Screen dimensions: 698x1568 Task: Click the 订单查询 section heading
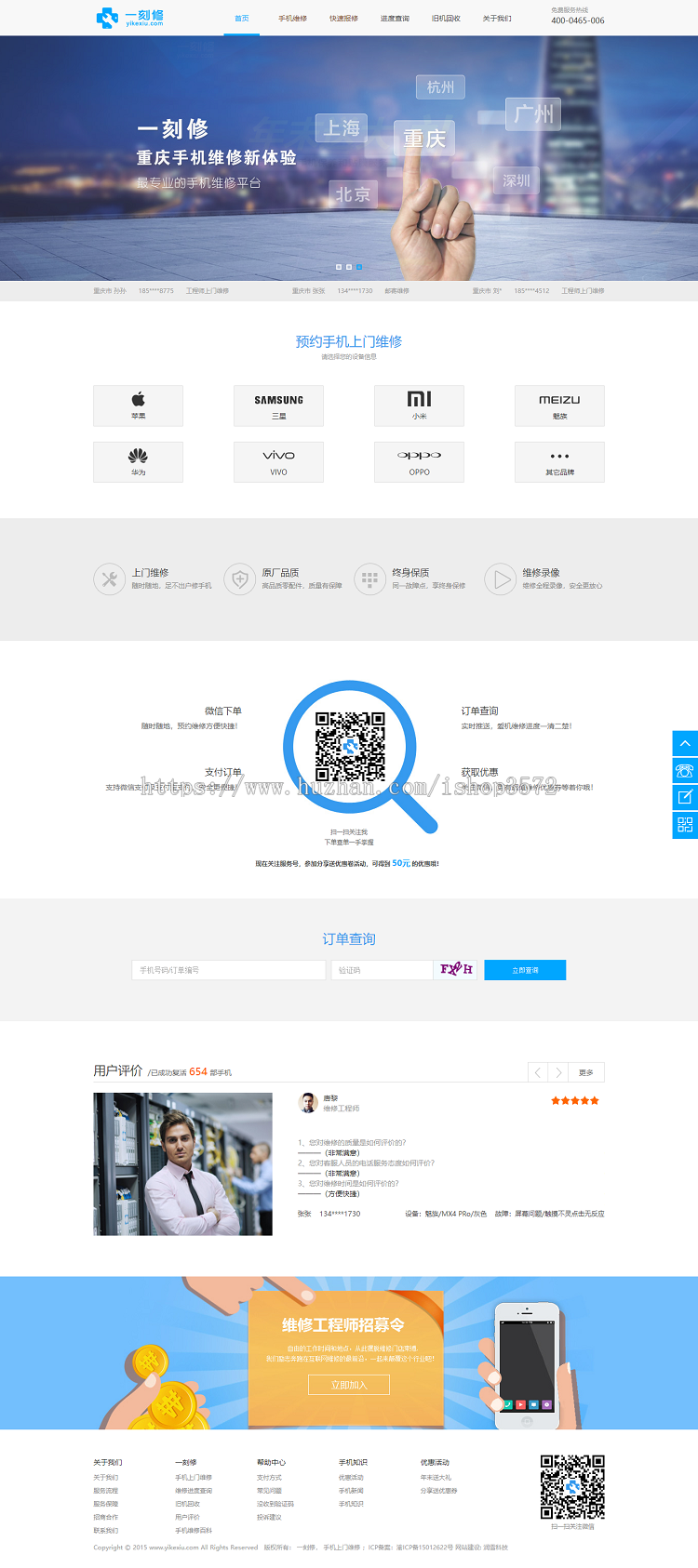[x=349, y=939]
